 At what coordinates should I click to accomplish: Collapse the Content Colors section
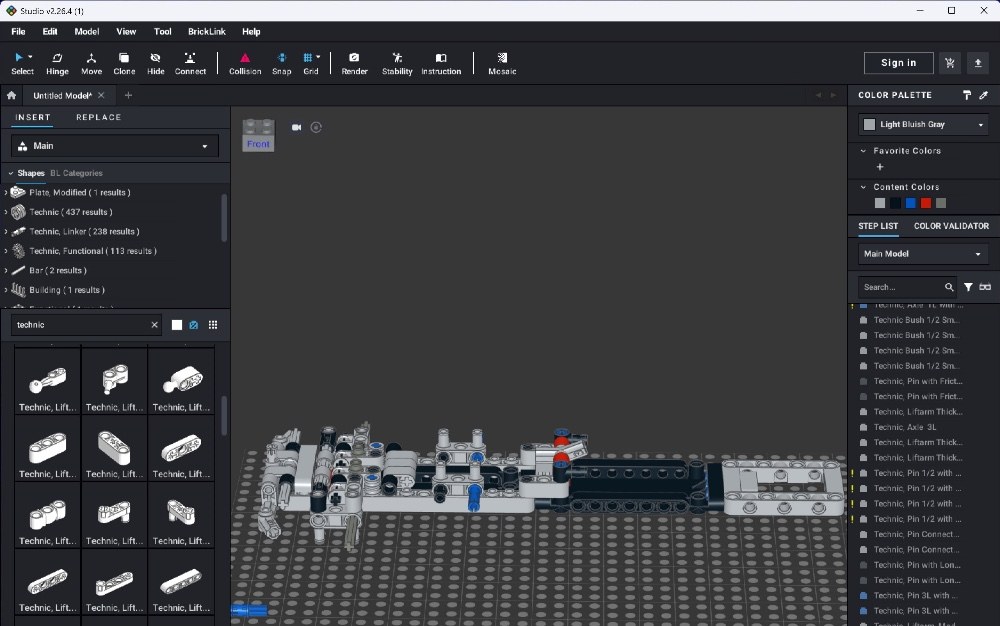863,187
